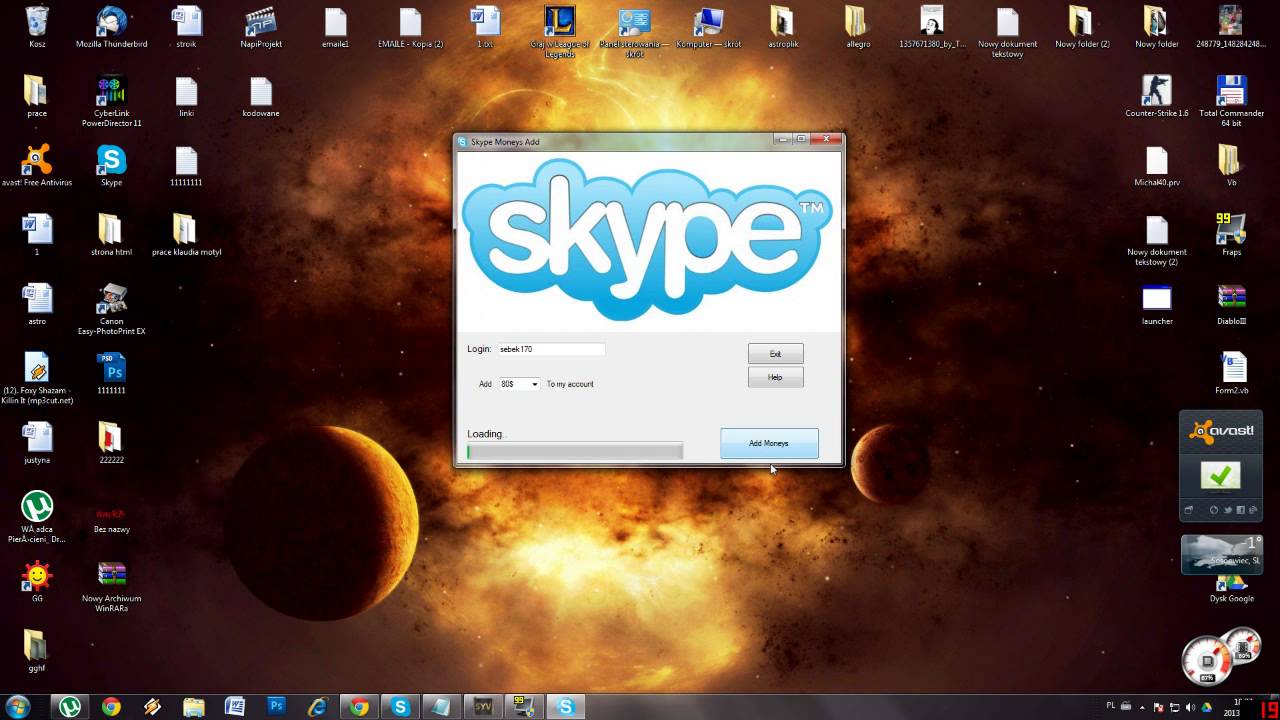Select the Form2.vb file icon
Viewport: 1280px width, 720px height.
1231,374
